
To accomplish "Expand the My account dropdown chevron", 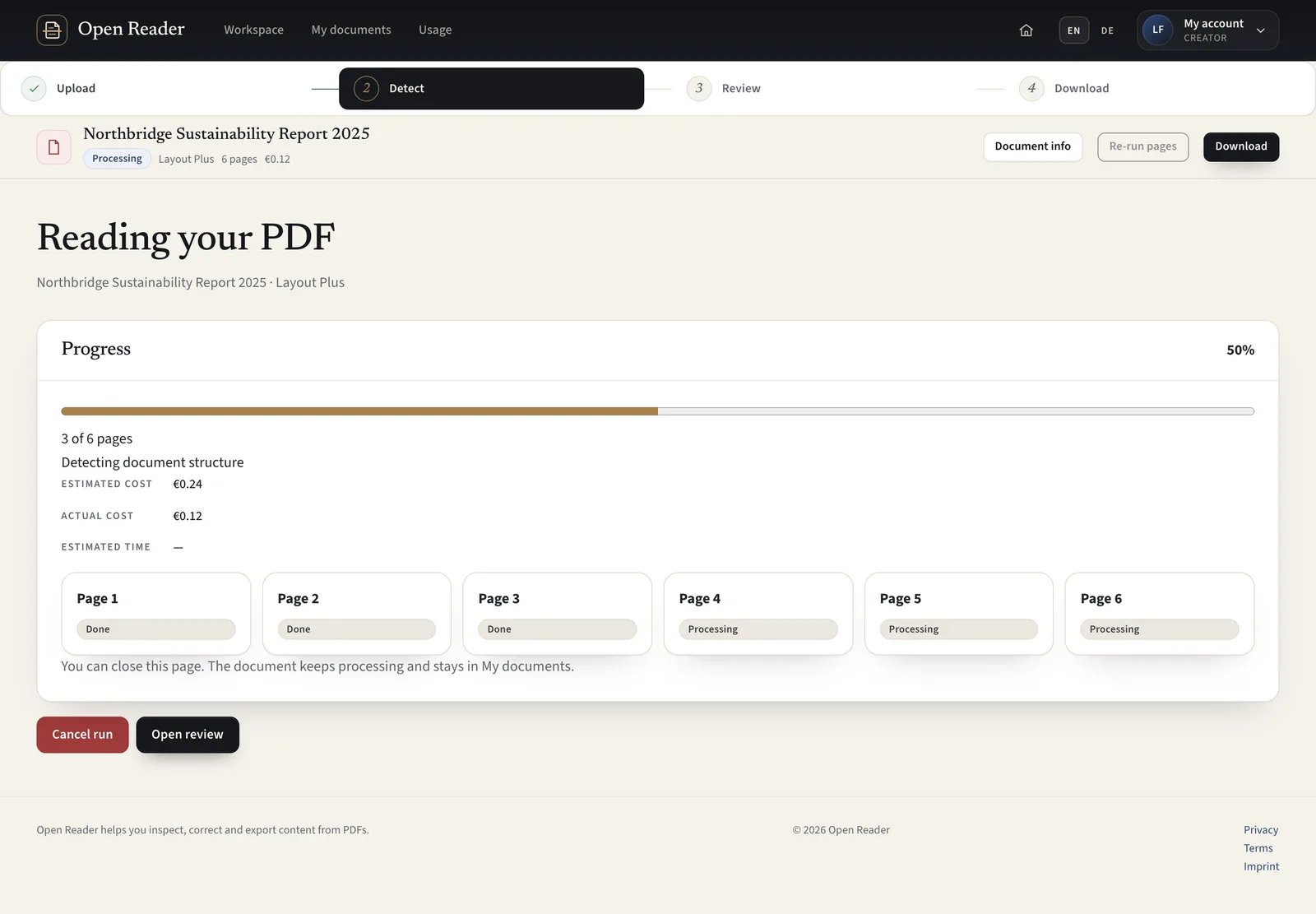I will click(1260, 31).
